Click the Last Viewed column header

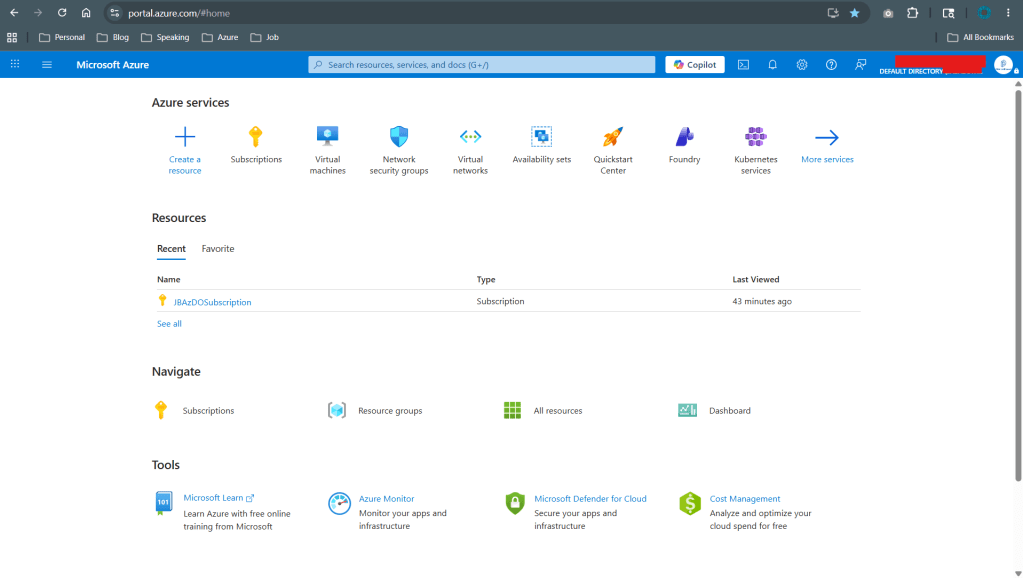coord(756,279)
